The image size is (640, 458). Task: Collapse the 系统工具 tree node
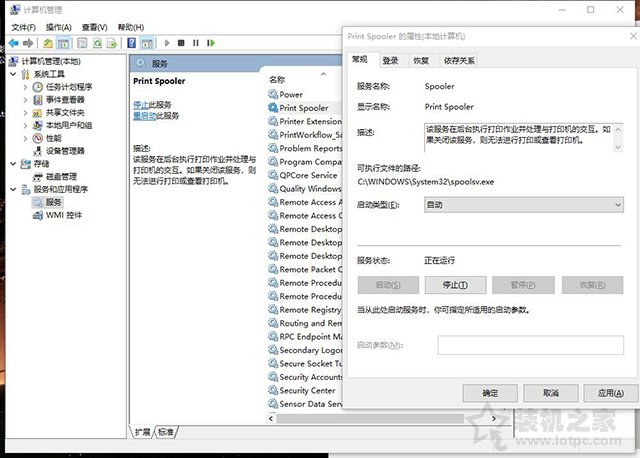coord(13,74)
